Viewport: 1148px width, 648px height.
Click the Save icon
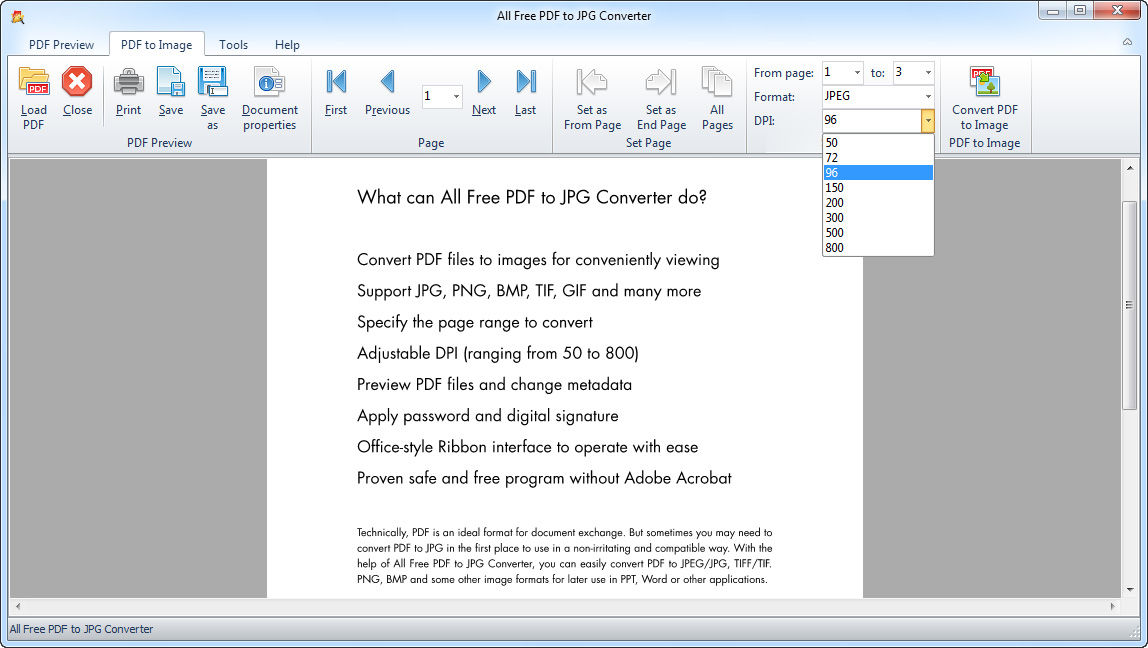(171, 81)
